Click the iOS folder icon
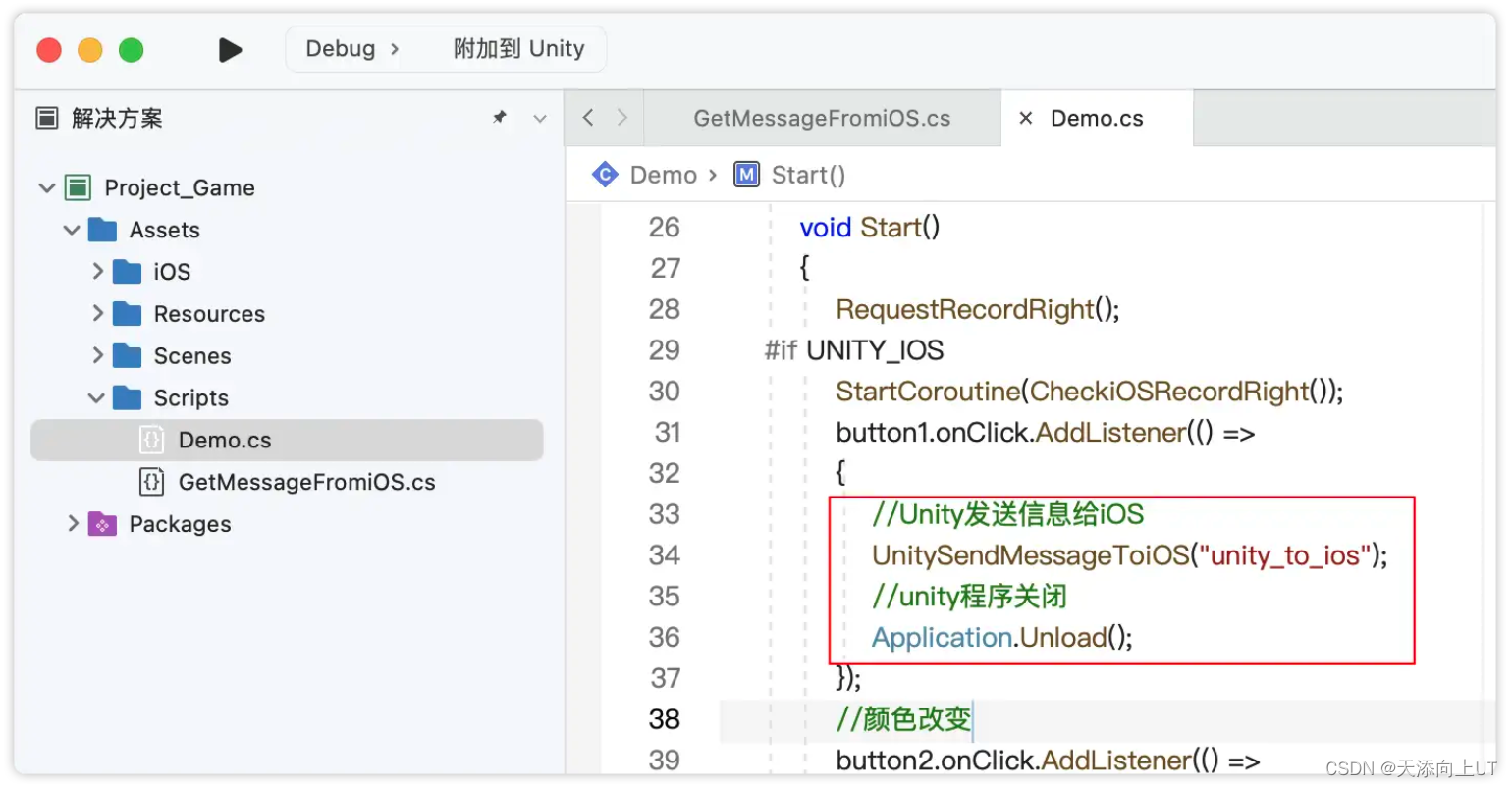 (127, 272)
